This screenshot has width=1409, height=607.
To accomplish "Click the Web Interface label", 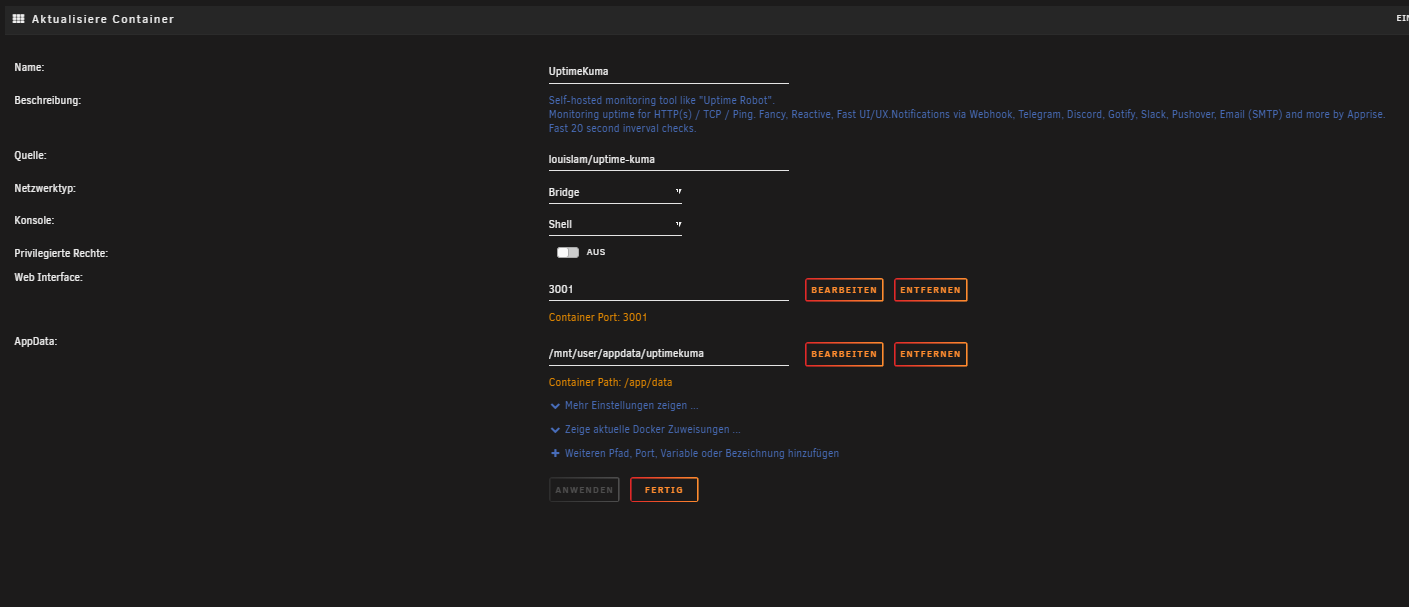I will 48,277.
